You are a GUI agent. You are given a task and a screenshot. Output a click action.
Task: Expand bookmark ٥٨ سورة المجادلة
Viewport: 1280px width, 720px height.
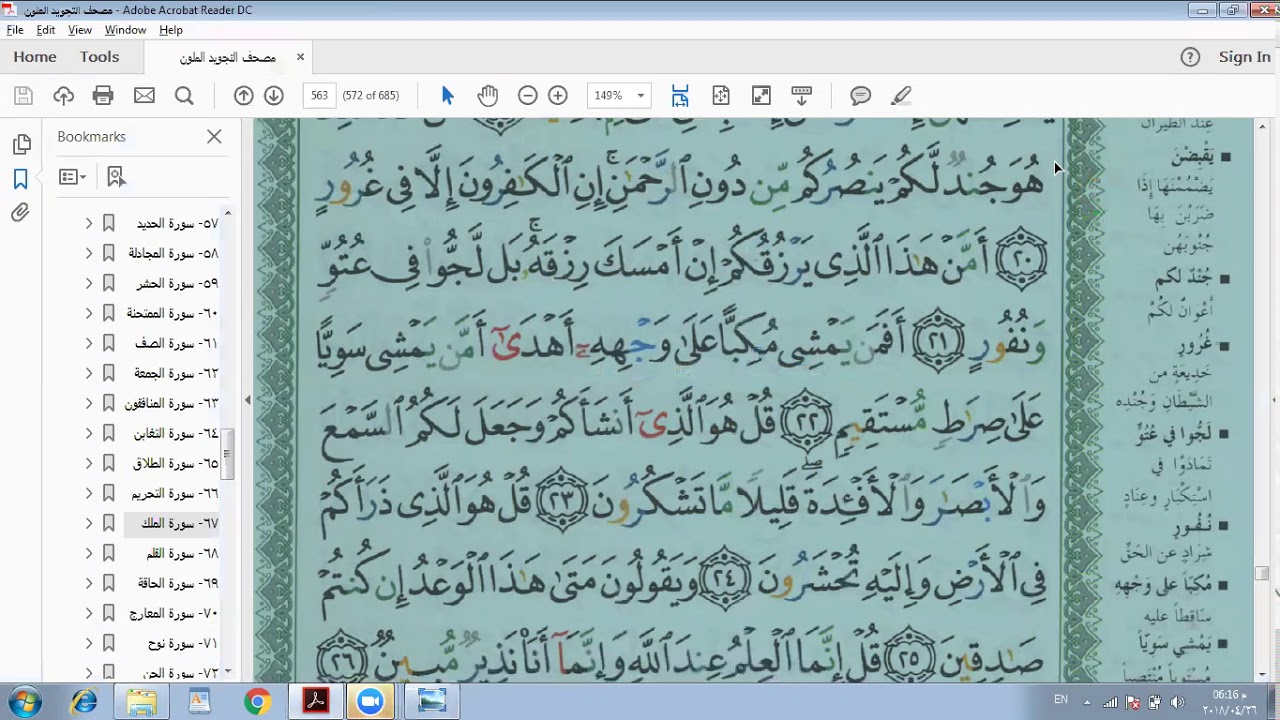(88, 253)
